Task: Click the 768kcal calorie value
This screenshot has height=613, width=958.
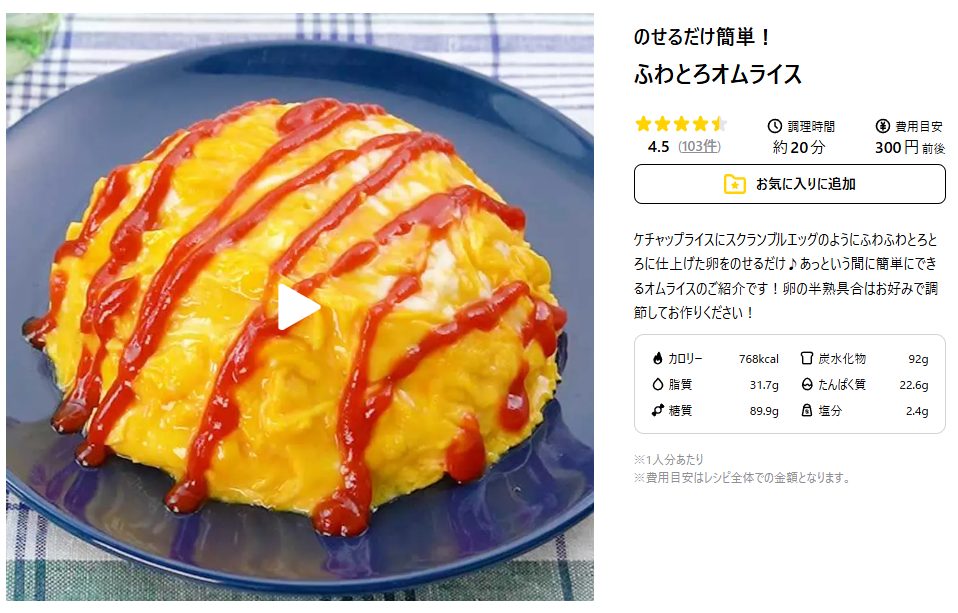Action: (x=759, y=359)
